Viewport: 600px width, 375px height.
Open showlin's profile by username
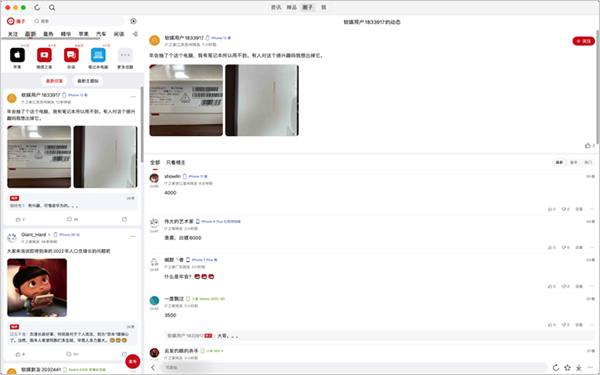(x=172, y=176)
